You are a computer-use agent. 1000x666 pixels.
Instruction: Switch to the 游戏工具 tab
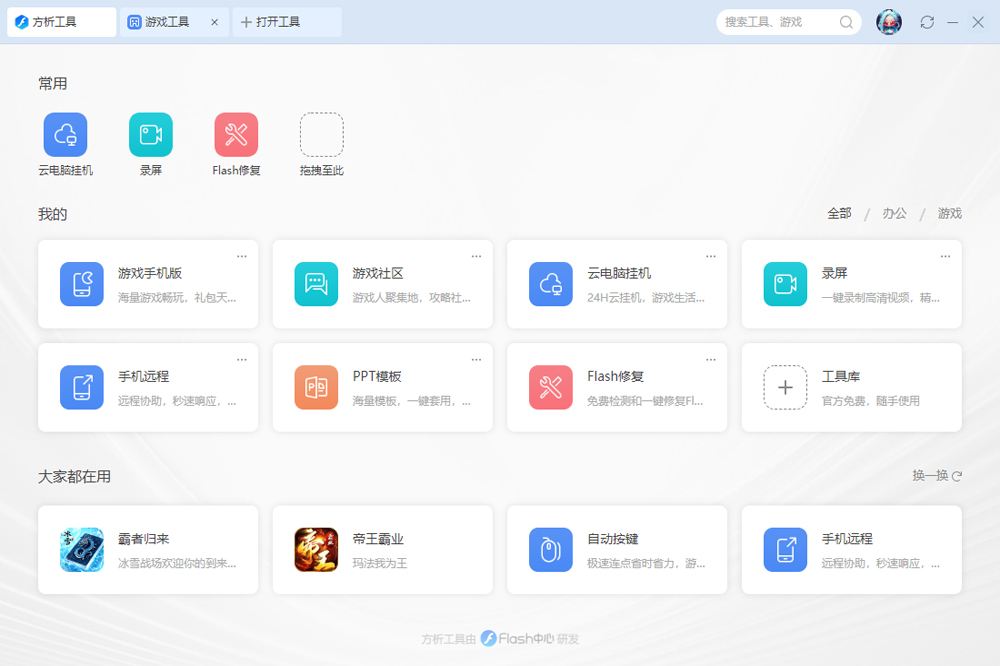166,22
